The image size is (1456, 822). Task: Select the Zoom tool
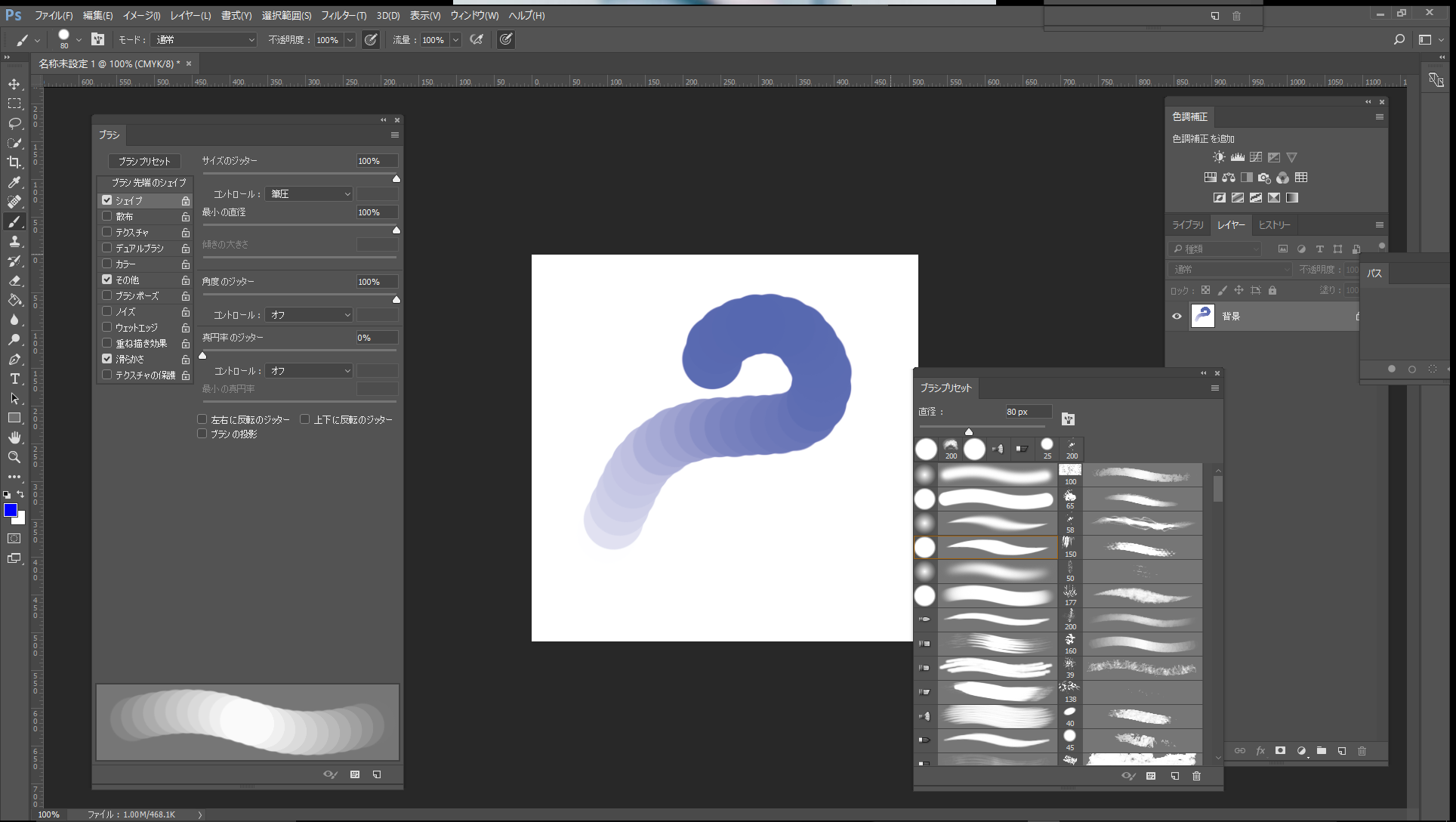pyautogui.click(x=14, y=457)
